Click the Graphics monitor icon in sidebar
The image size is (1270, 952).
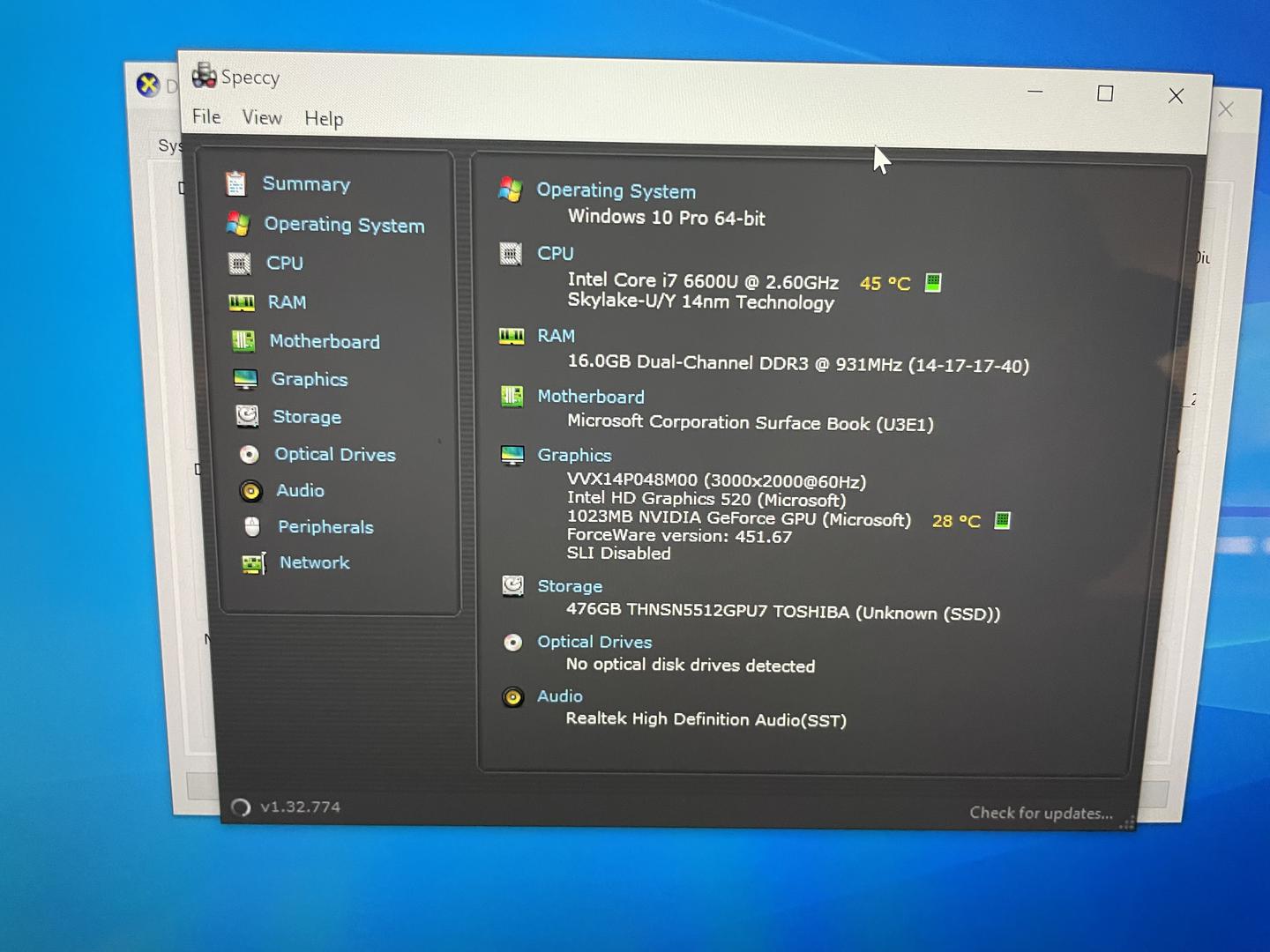pos(245,380)
